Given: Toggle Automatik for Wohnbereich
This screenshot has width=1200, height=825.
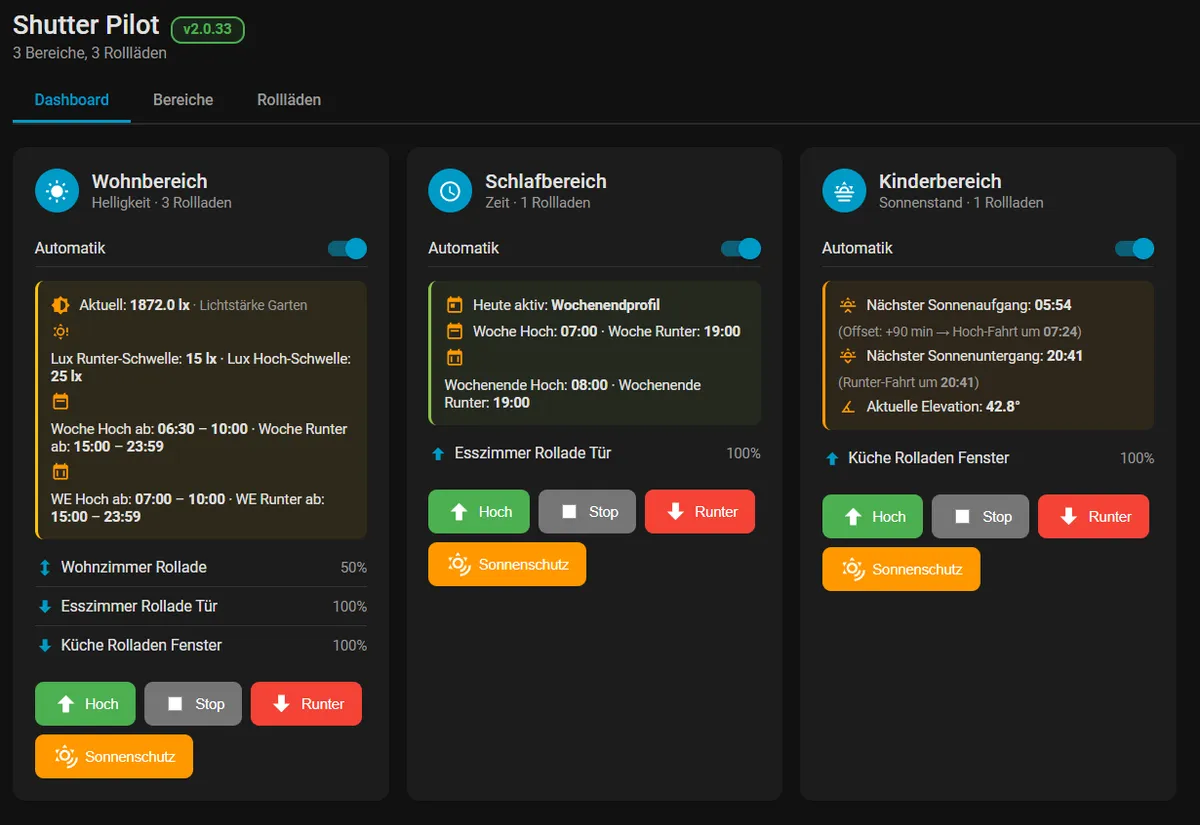Looking at the screenshot, I should (x=347, y=248).
